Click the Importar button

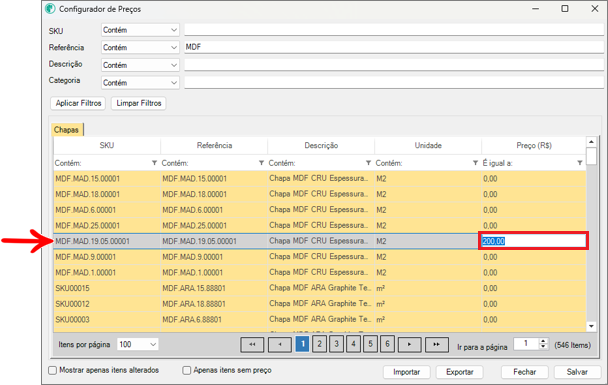(407, 372)
